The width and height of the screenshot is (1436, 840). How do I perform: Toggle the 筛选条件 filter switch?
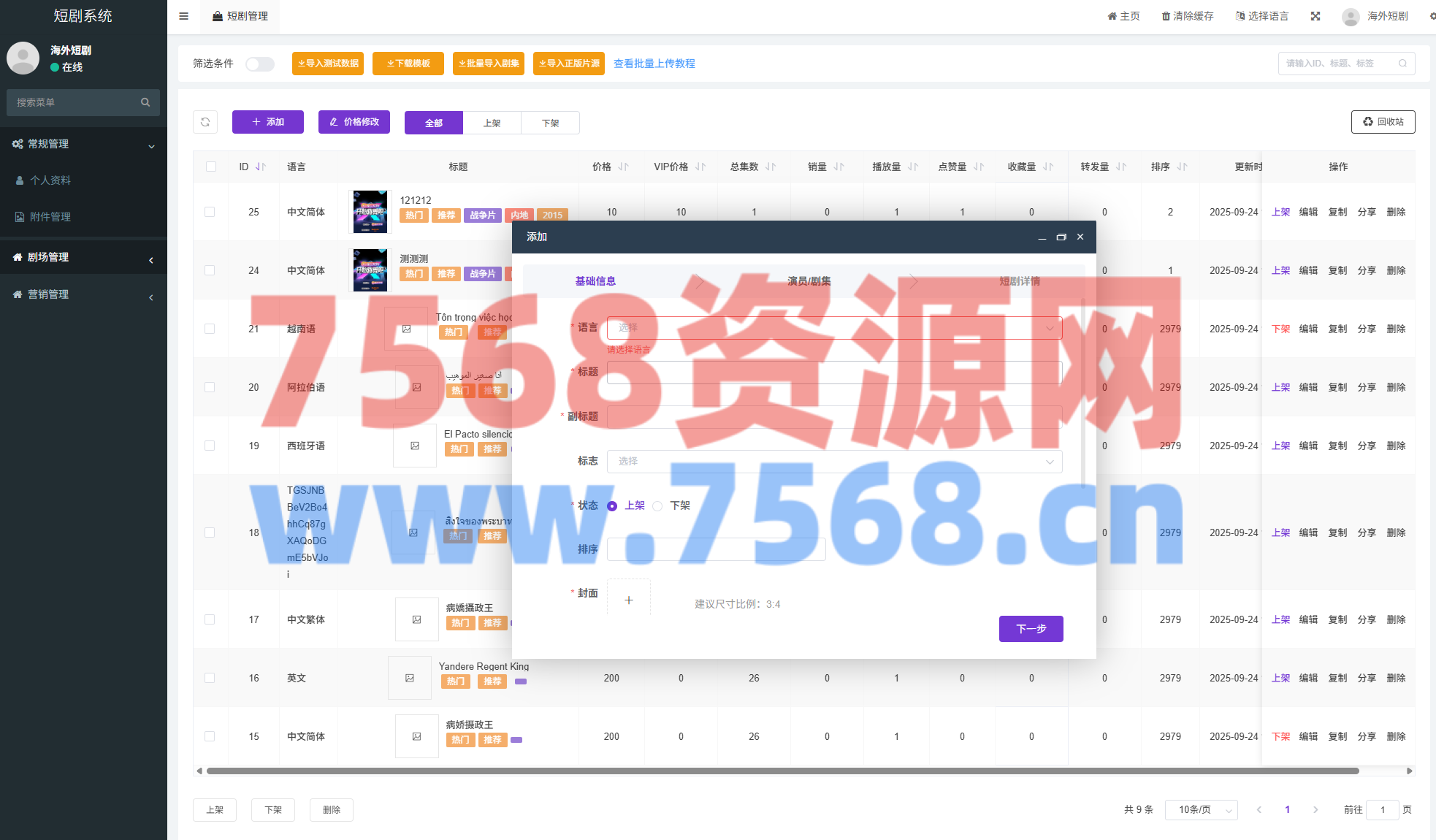(x=259, y=64)
